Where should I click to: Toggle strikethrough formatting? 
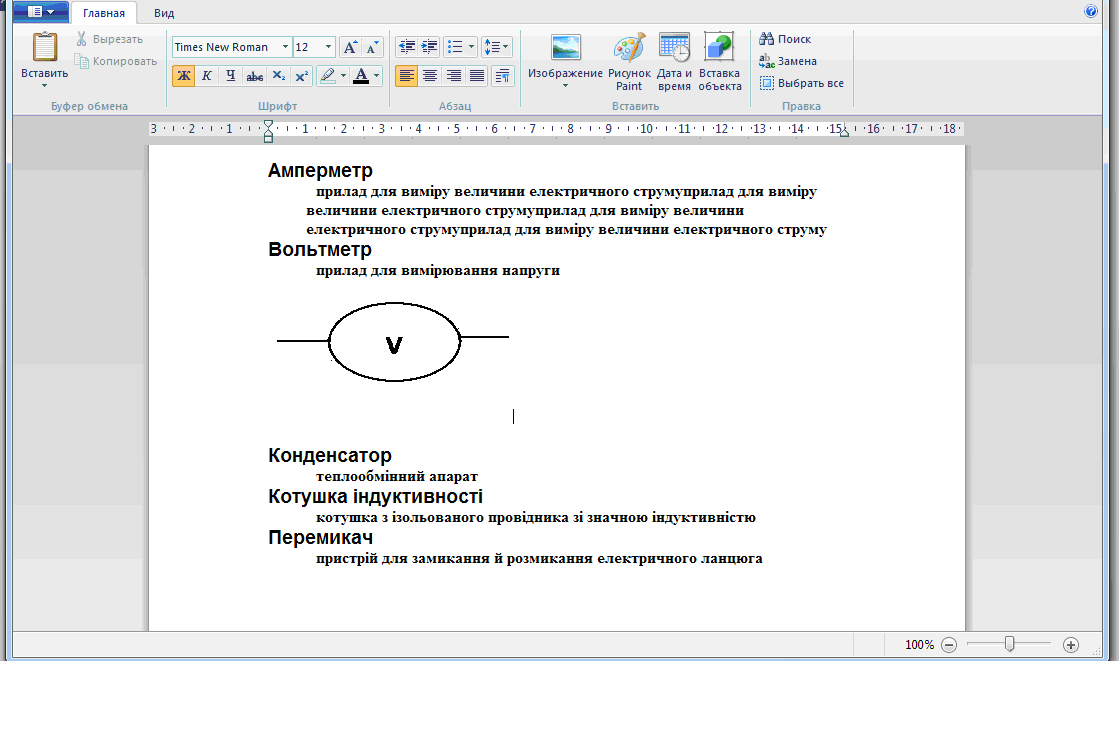[x=254, y=76]
